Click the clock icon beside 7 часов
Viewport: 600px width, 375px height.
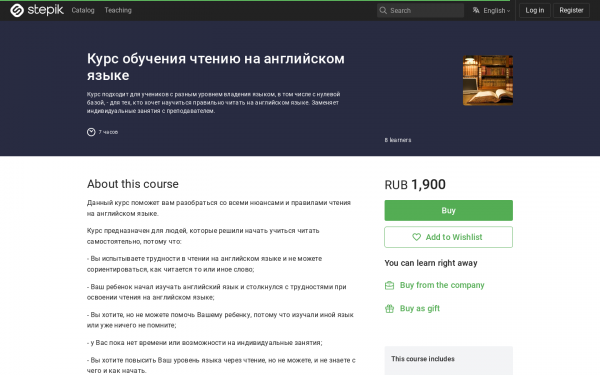91,132
